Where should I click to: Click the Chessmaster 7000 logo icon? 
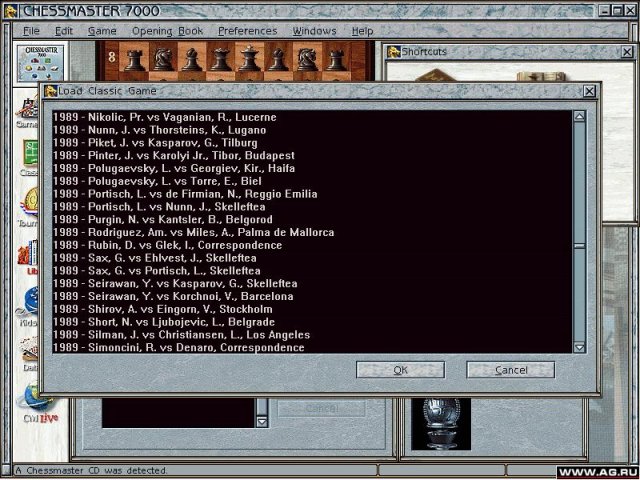click(x=40, y=63)
